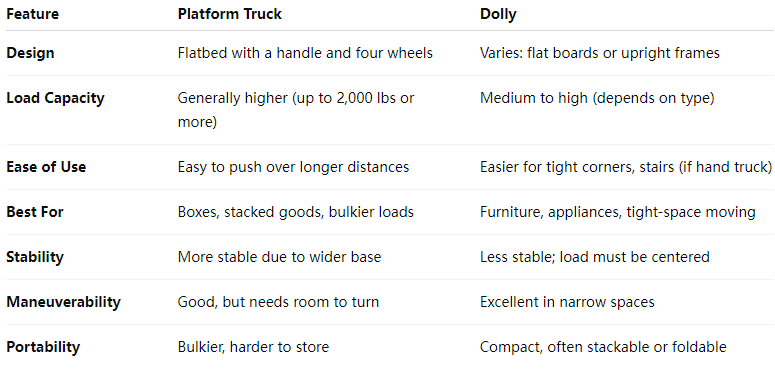775x371 pixels.
Task: Select the Platform Truck column header
Action: tap(229, 14)
